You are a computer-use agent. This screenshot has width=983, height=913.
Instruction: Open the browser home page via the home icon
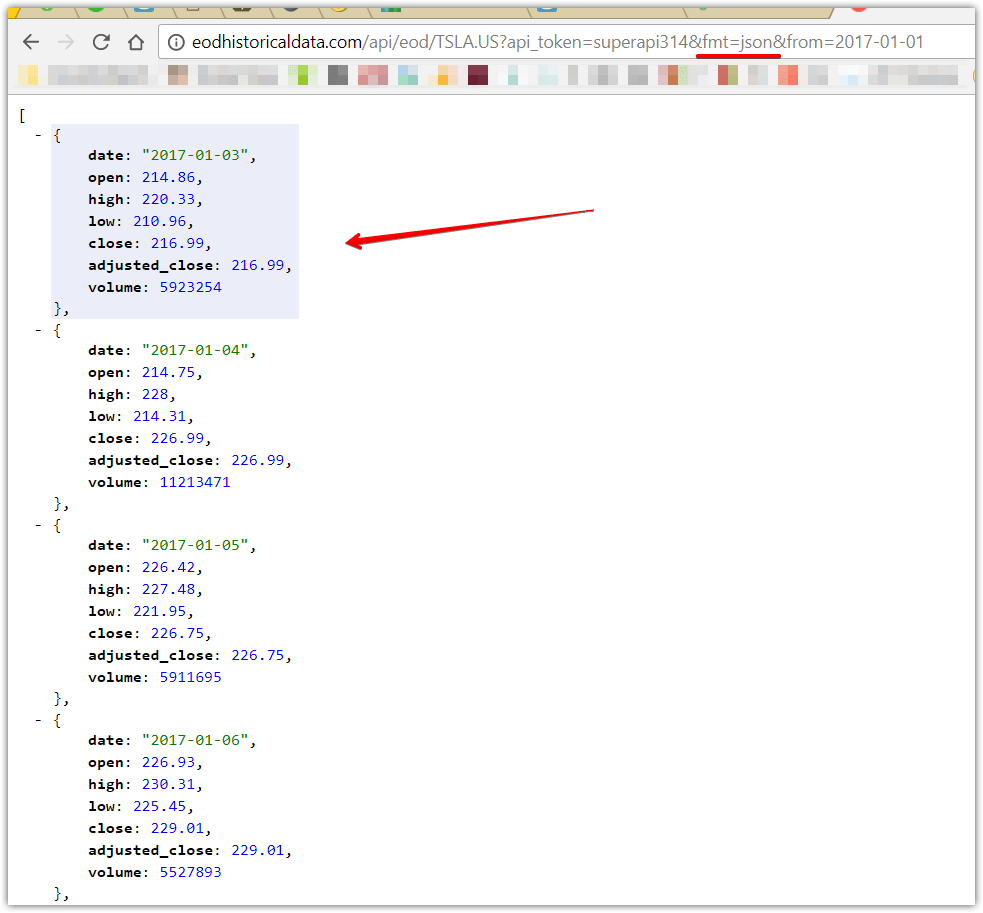coord(136,41)
